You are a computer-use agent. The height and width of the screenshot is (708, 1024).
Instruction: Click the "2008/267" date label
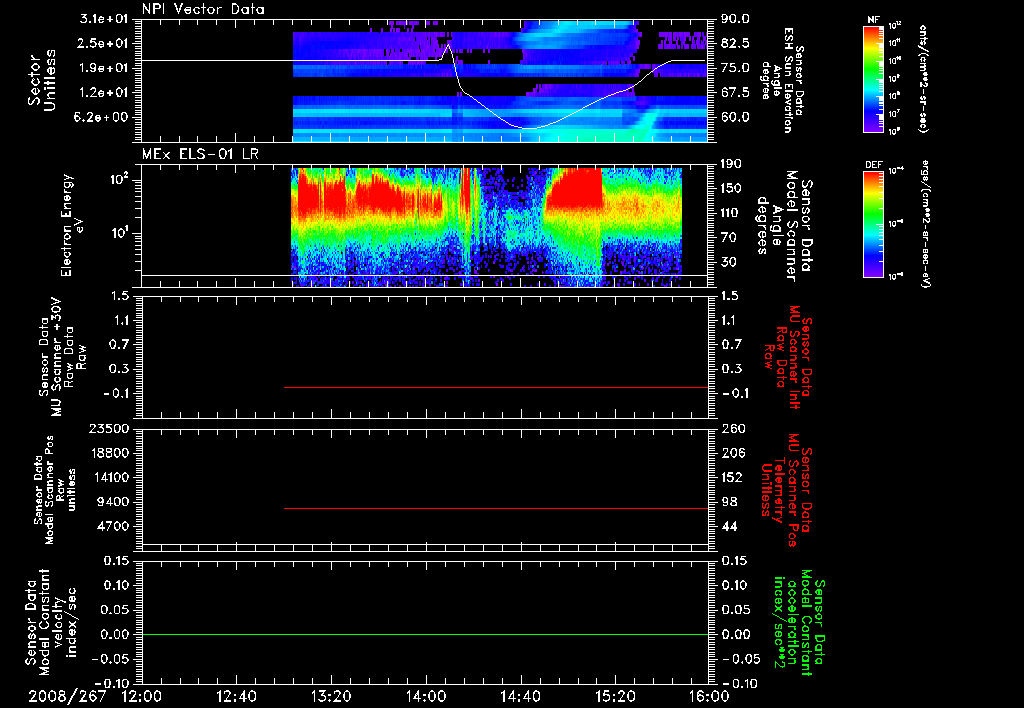[x=67, y=696]
